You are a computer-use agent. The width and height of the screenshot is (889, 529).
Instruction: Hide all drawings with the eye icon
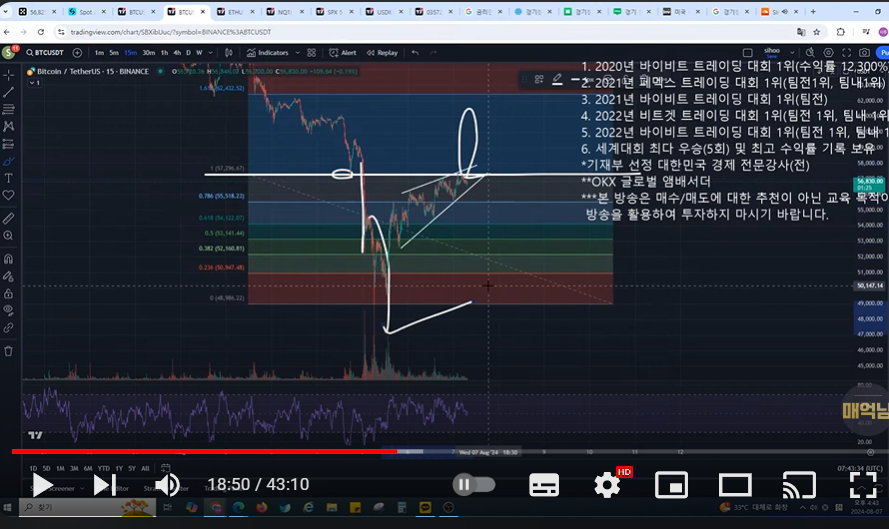[x=9, y=310]
